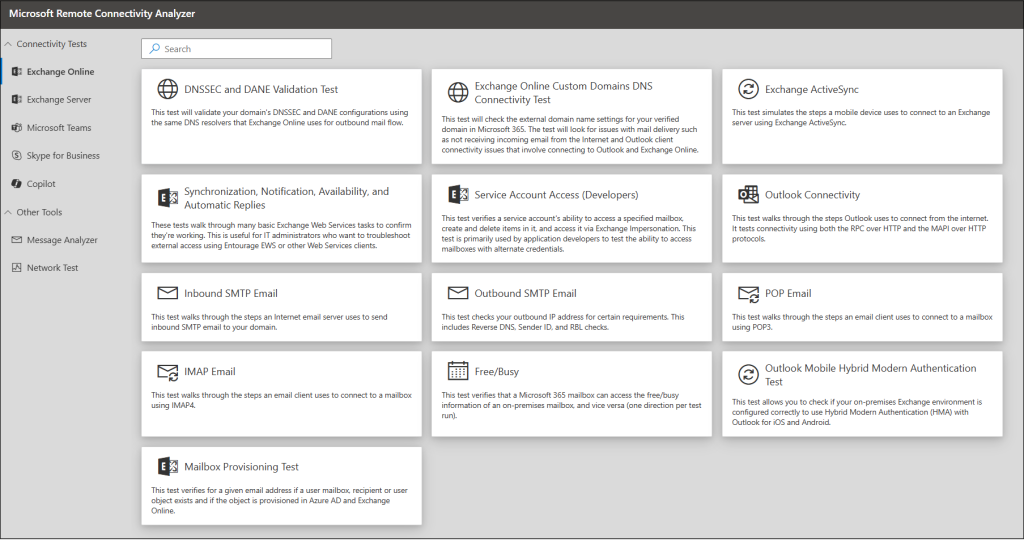This screenshot has height=540, width=1024.
Task: Open Service Account Access (Developers) test
Action: coord(556,195)
